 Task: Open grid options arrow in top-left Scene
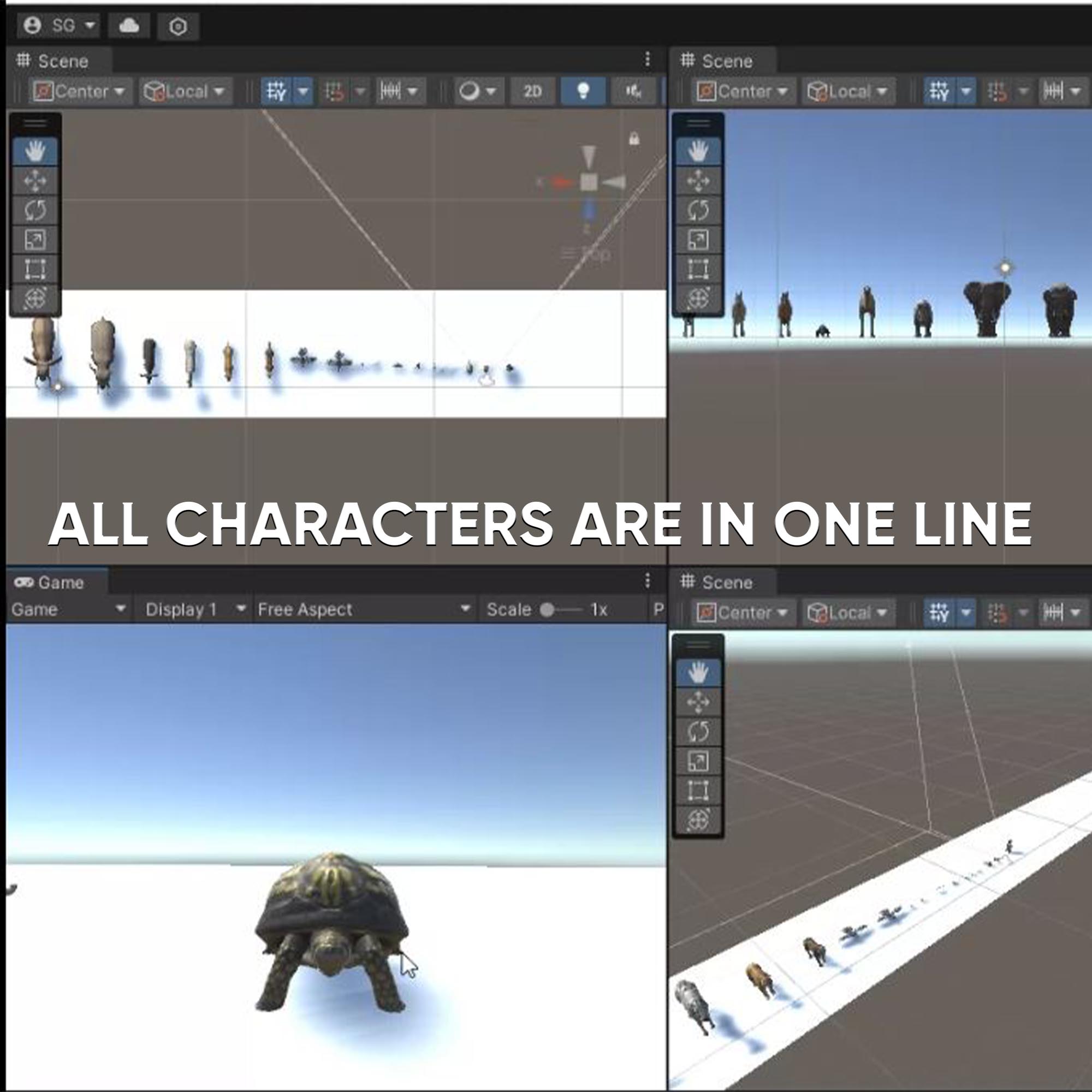coord(304,91)
